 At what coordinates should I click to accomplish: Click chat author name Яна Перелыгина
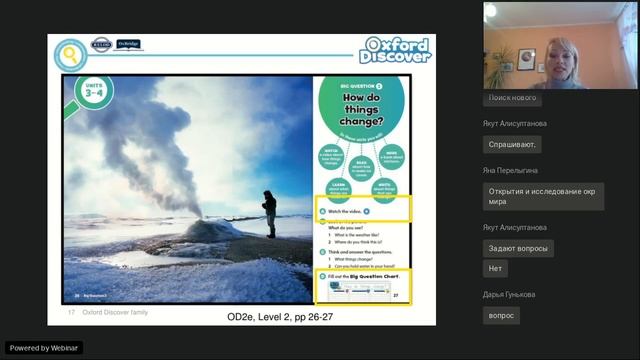coord(510,171)
